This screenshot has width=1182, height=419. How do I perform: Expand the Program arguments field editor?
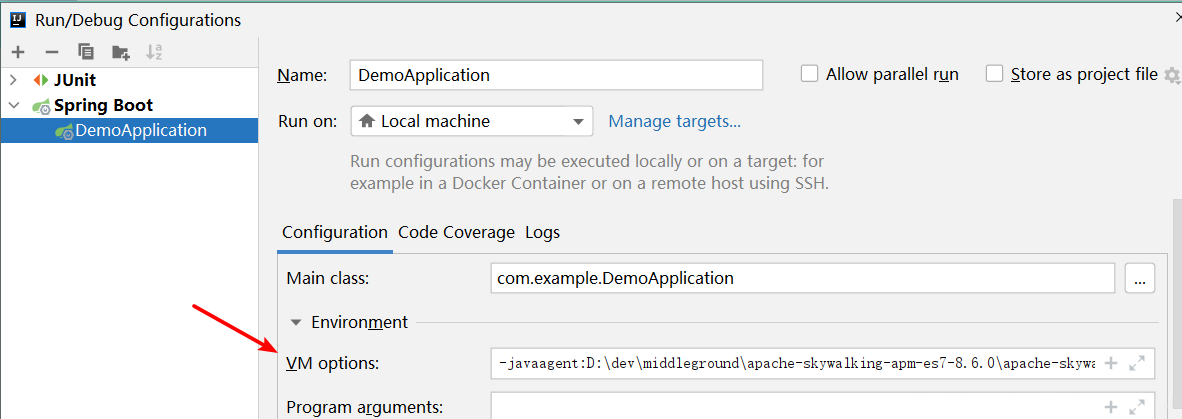point(1137,408)
